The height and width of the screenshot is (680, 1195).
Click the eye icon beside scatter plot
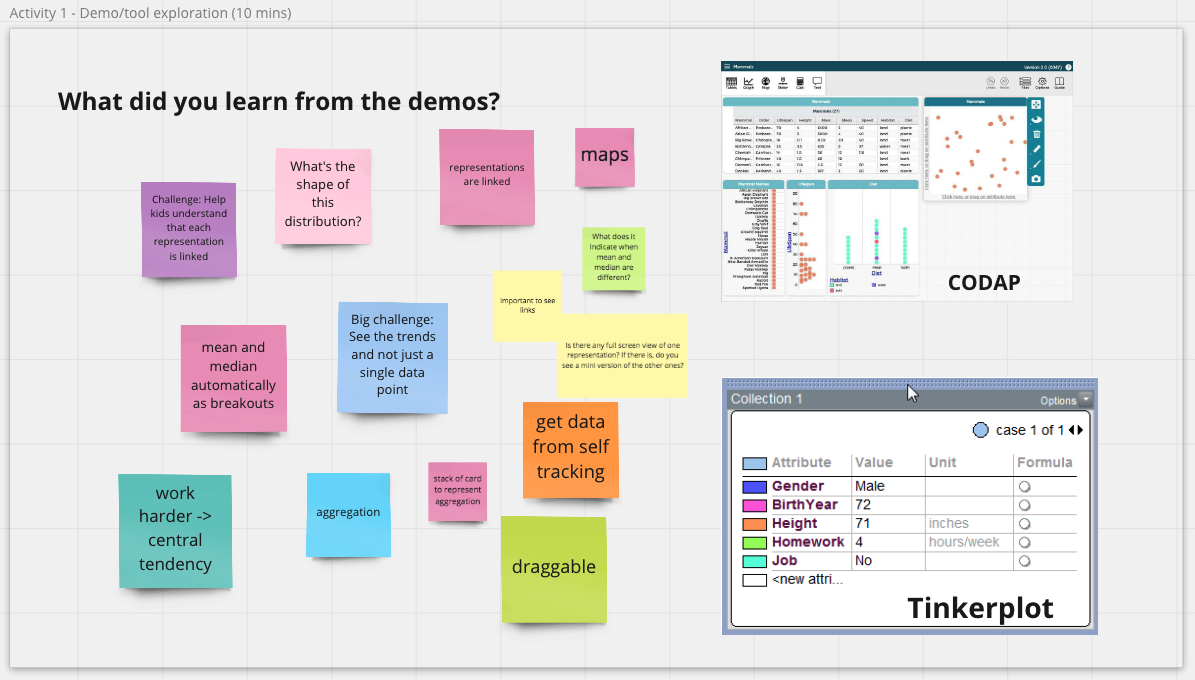point(1037,119)
